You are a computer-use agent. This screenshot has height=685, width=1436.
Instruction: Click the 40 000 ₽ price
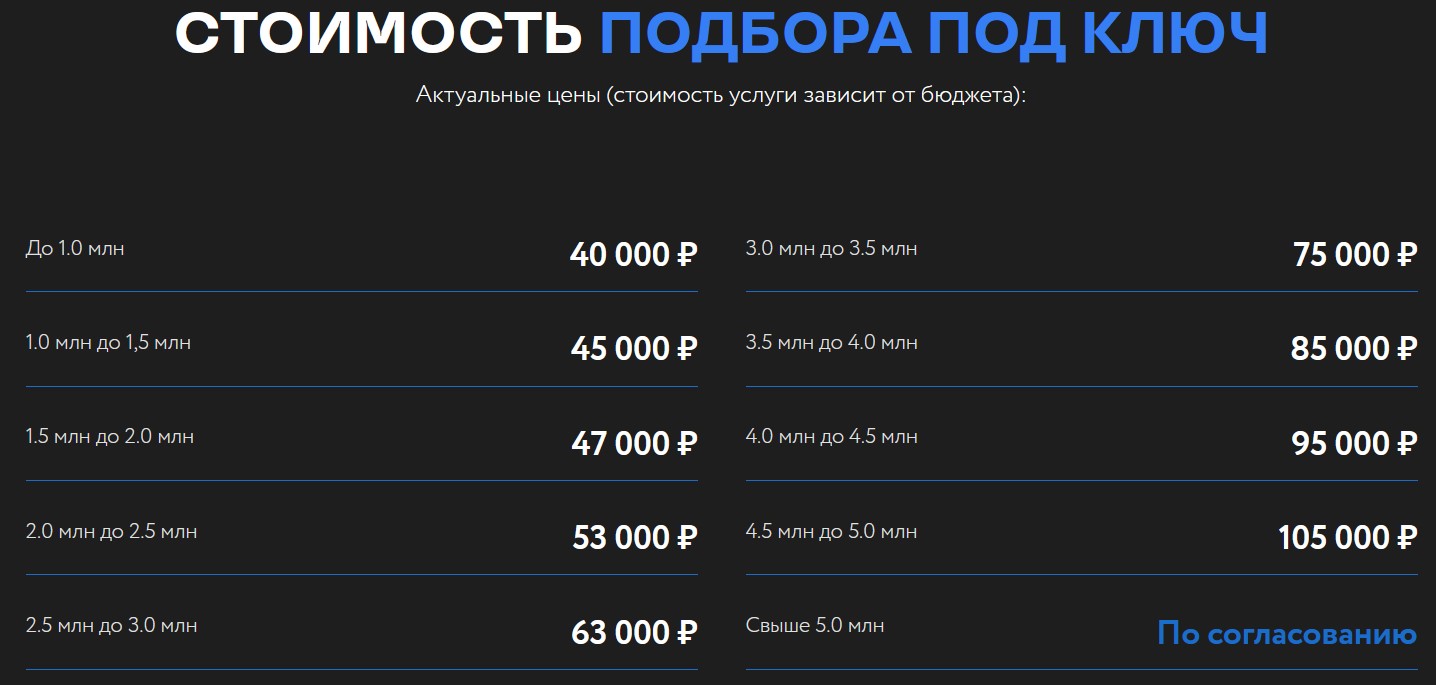[633, 255]
